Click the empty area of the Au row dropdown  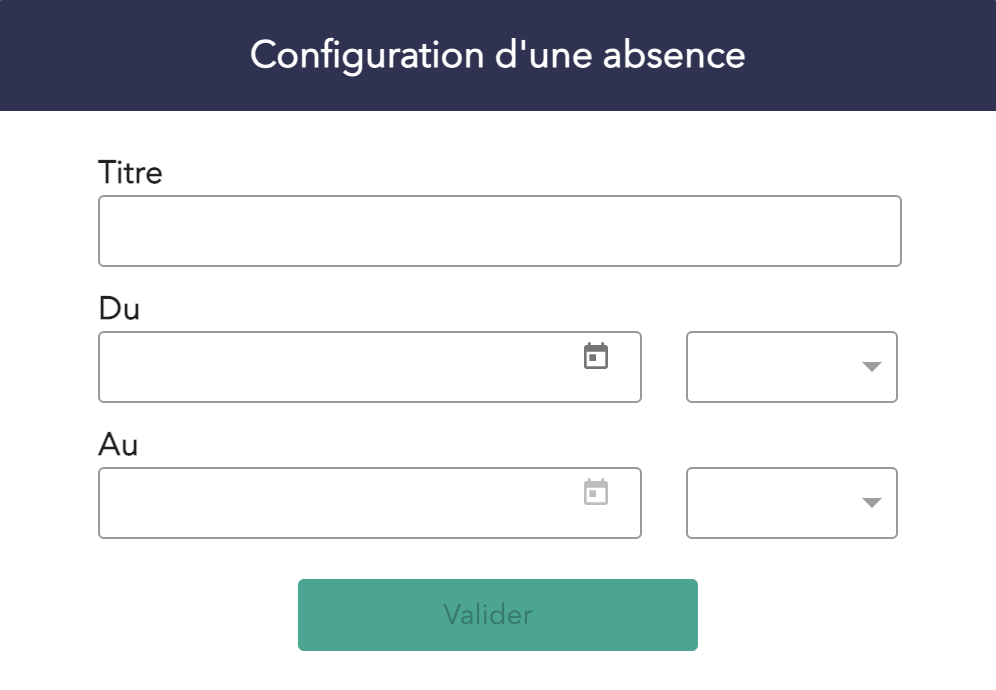760,503
